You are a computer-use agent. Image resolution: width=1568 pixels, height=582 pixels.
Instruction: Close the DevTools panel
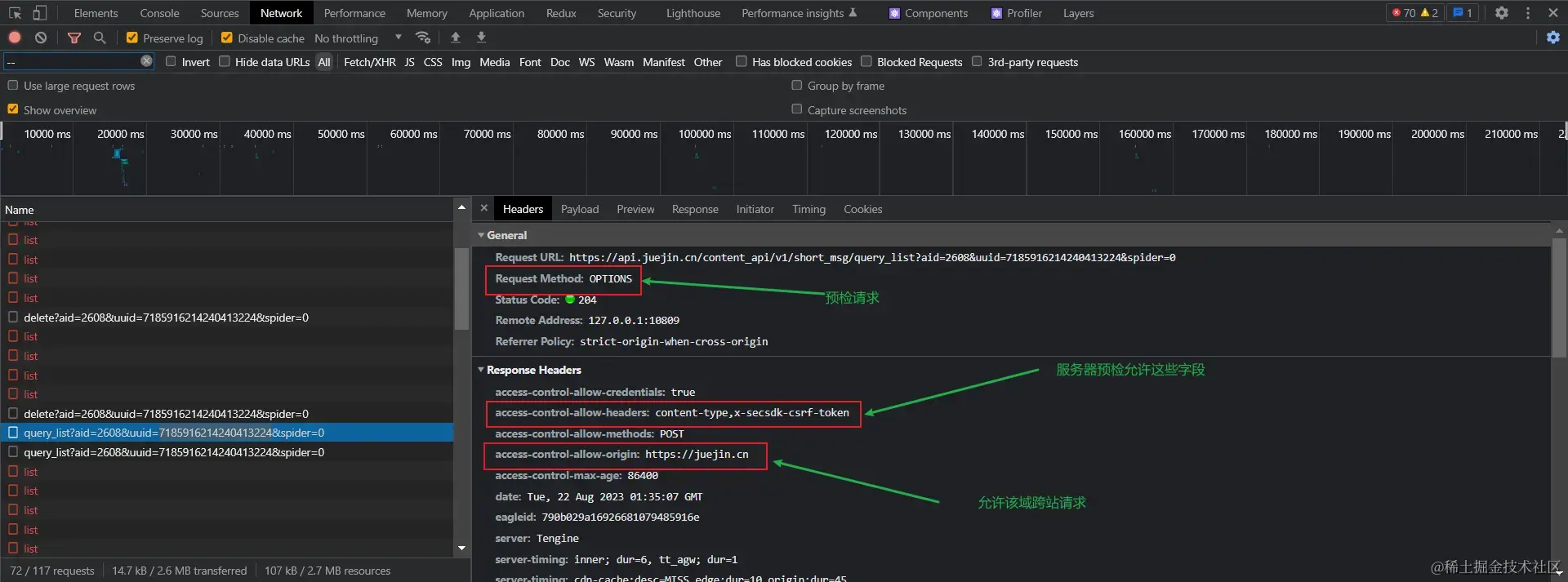tap(1553, 13)
